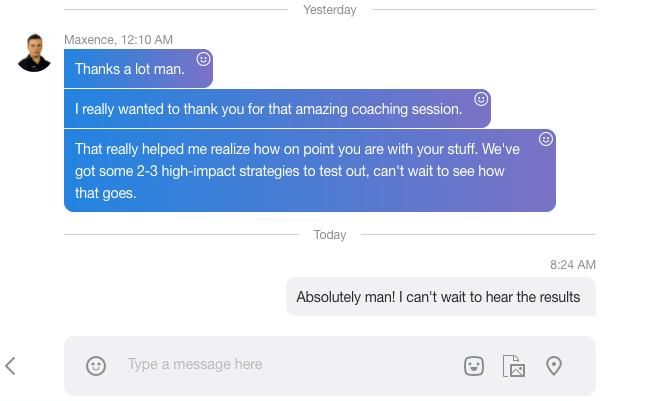React to 'Thanks a lot man.' message
Image resolution: width=645 pixels, height=401 pixels.
(203, 59)
